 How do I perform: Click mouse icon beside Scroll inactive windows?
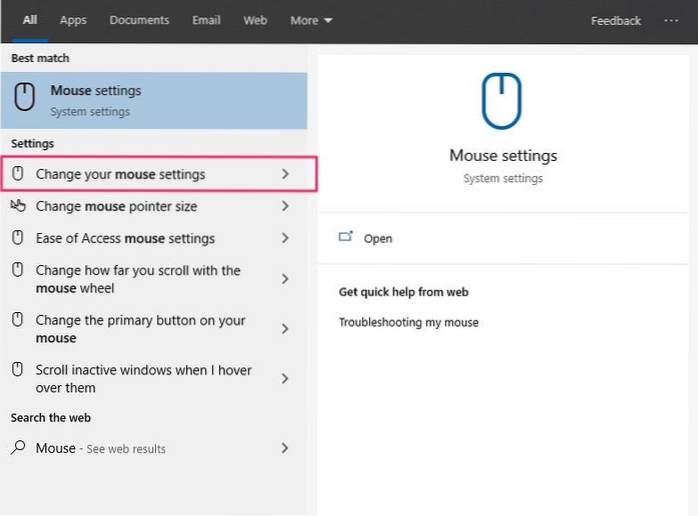(17, 370)
